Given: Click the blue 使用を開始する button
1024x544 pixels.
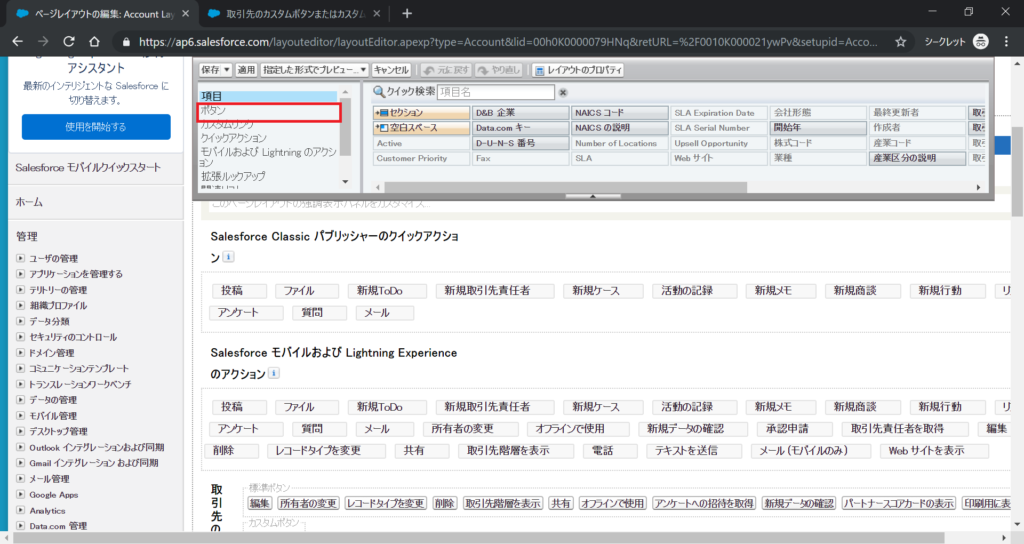Looking at the screenshot, I should click(96, 127).
